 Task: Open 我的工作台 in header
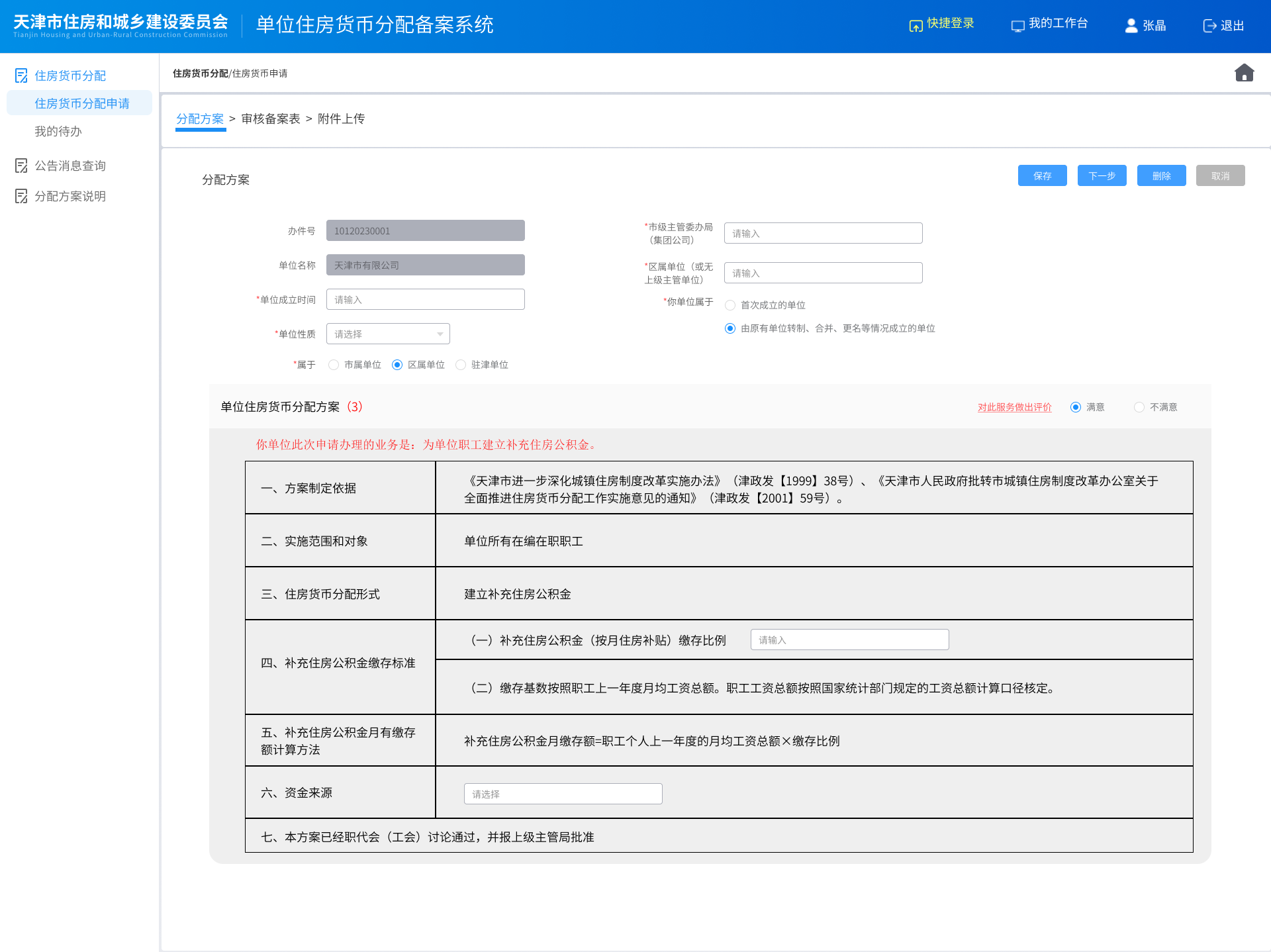click(1059, 24)
